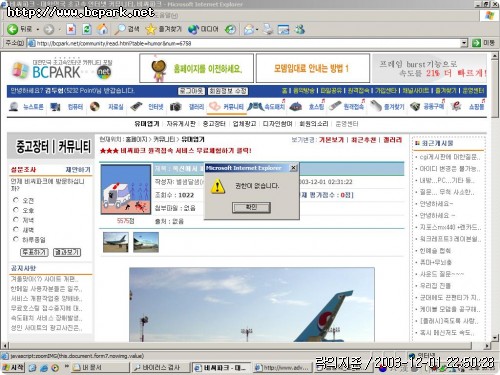
Task: Click the Print icon in IE toolbar
Action: pyautogui.click(x=268, y=29)
